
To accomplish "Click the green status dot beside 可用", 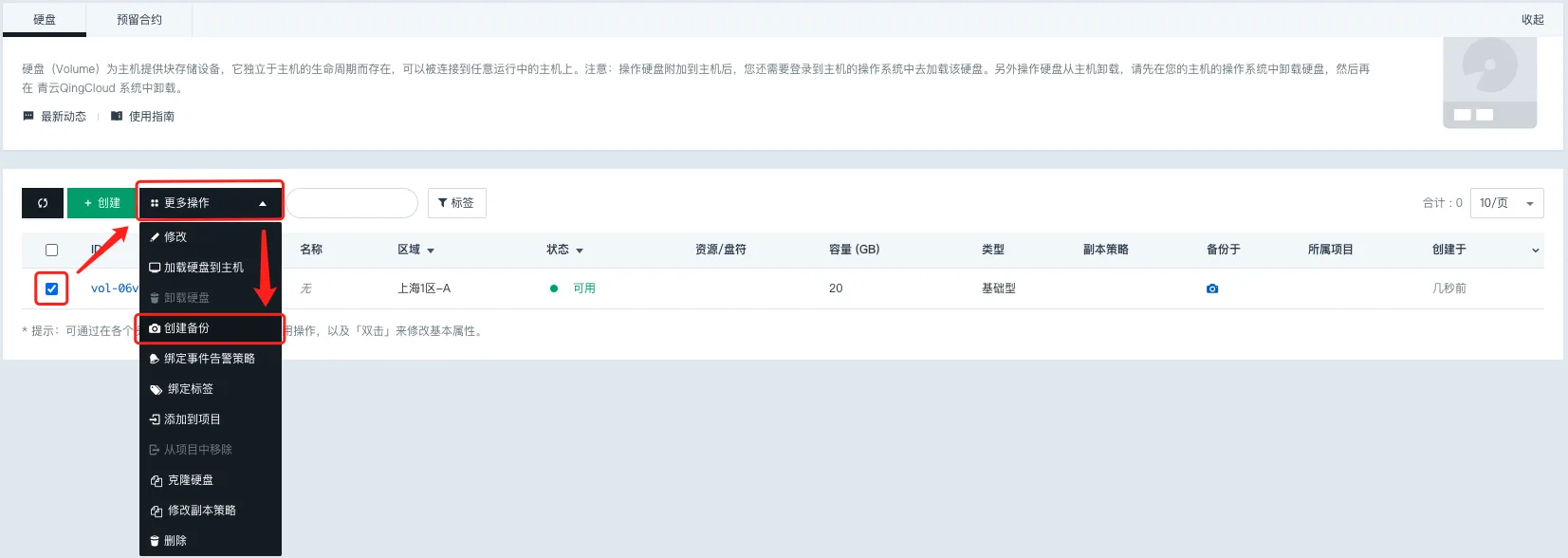I will click(554, 288).
